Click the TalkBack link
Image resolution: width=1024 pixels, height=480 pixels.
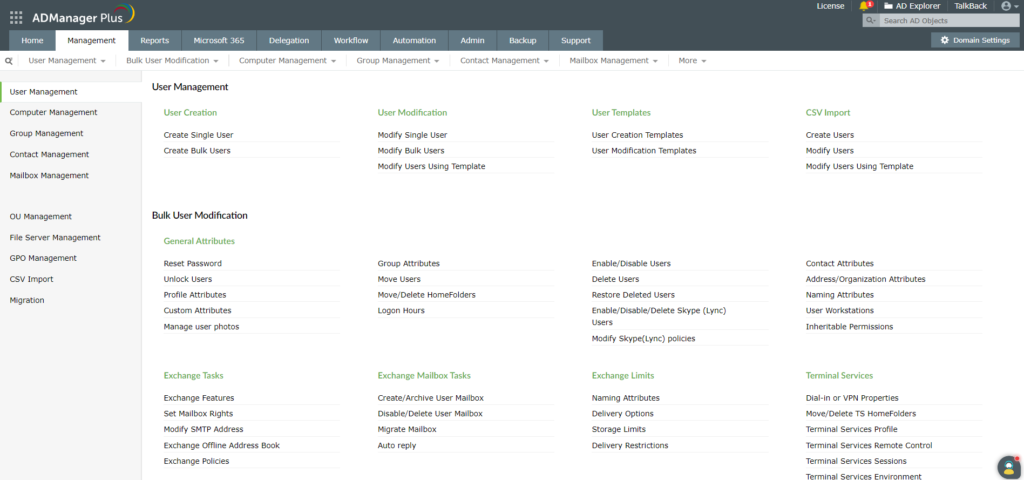pos(970,6)
